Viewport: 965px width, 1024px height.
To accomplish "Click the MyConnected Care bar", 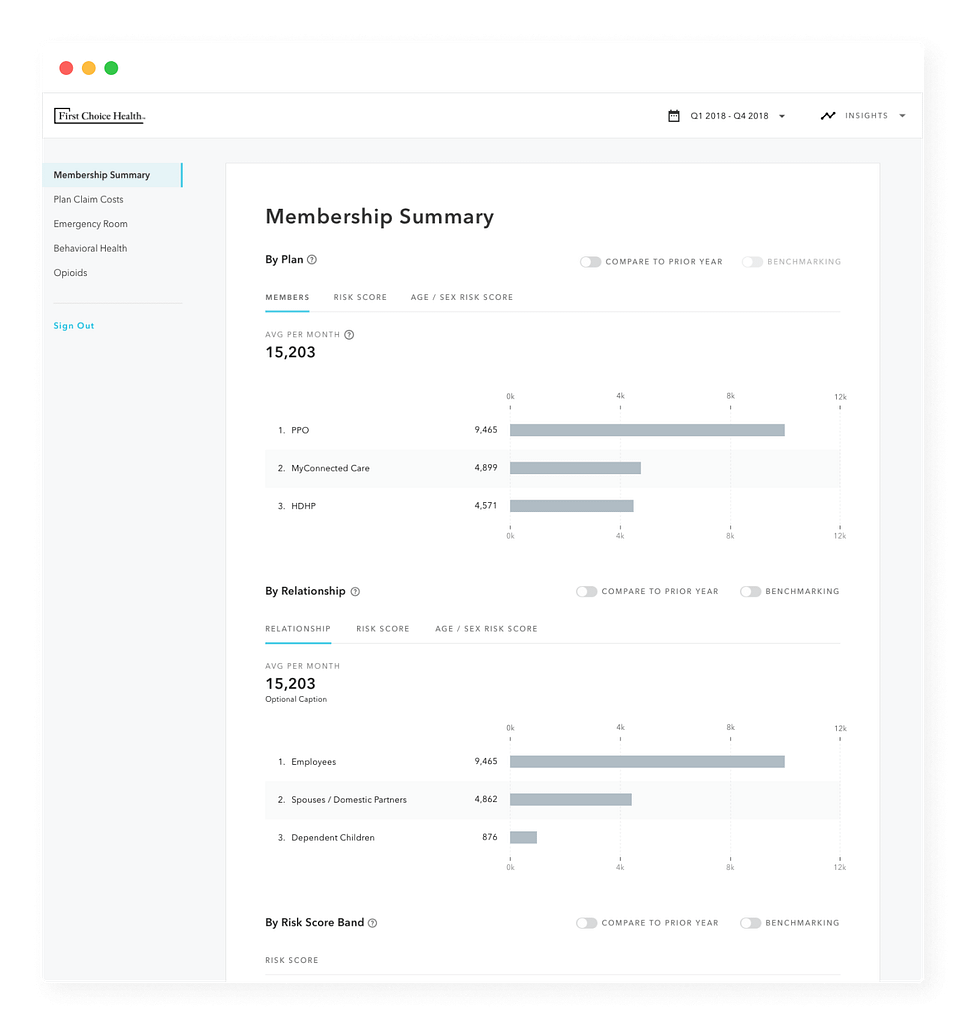I will pos(575,468).
